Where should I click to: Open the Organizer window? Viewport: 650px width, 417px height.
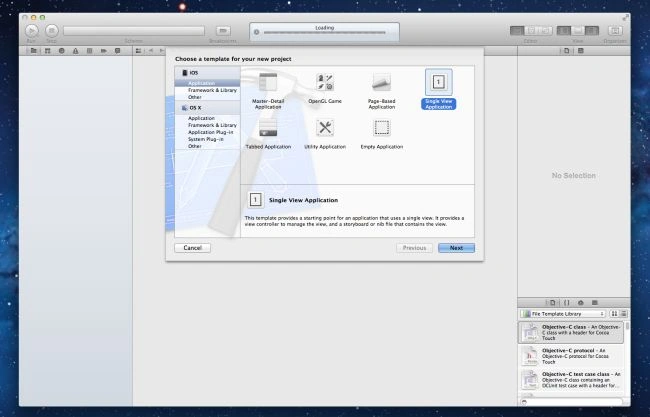[615, 31]
